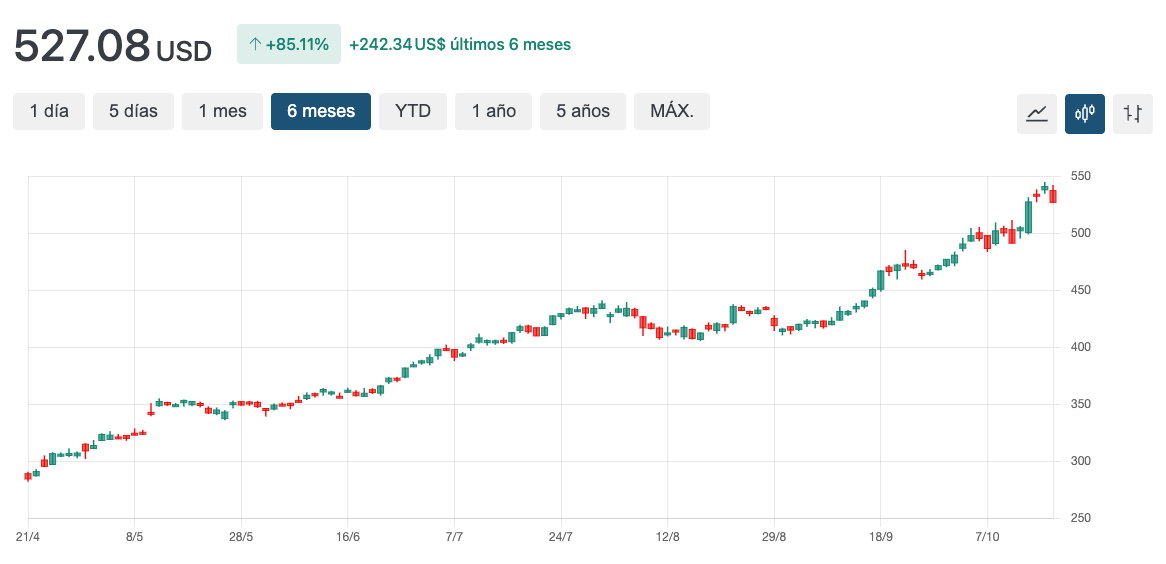
Task: Select the "1 día" time range
Action: pyautogui.click(x=49, y=111)
